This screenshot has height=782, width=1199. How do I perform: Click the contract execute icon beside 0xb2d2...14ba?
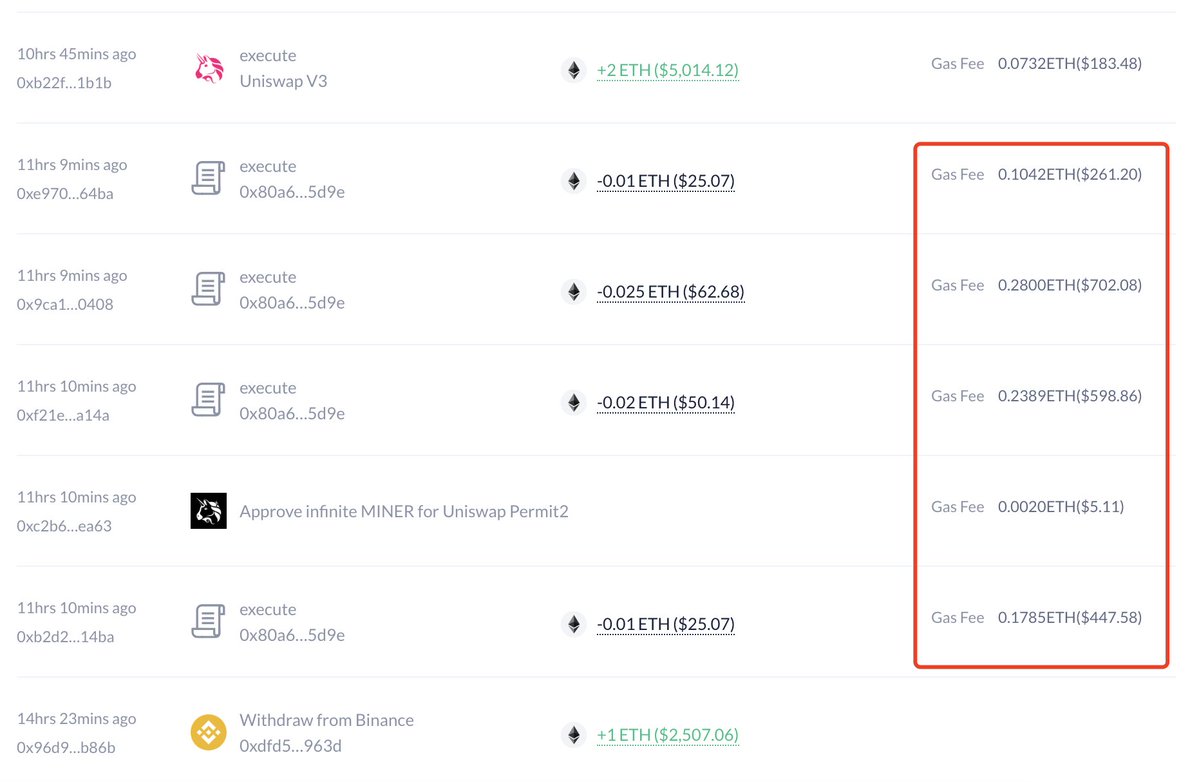(x=208, y=622)
